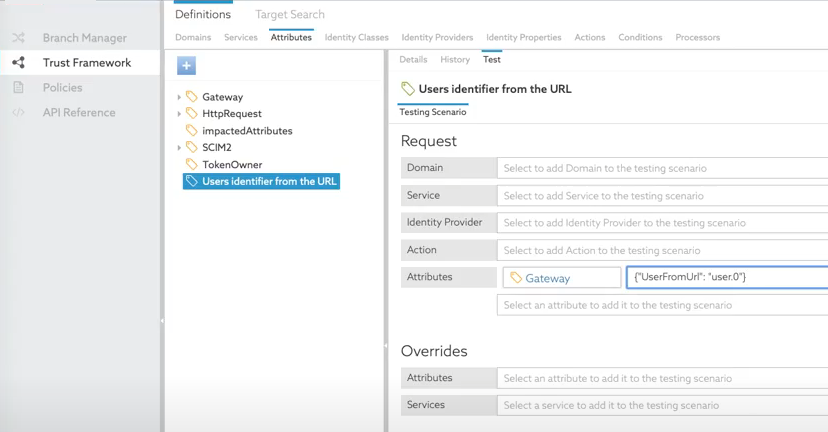Click the Branch Manager shuffle icon
Viewport: 828px width, 432px height.
pos(18,38)
